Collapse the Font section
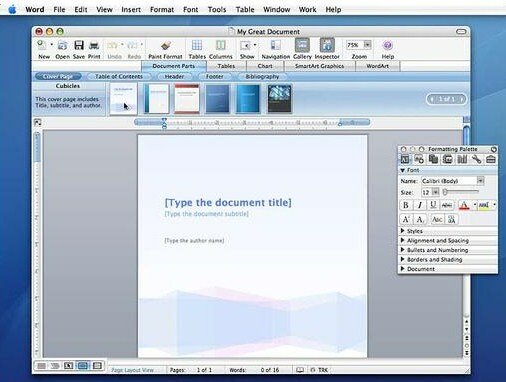This screenshot has width=506, height=382. click(x=403, y=170)
